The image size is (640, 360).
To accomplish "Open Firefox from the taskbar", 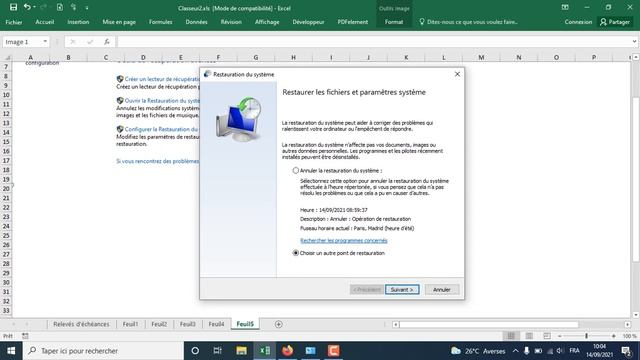I will (287, 351).
